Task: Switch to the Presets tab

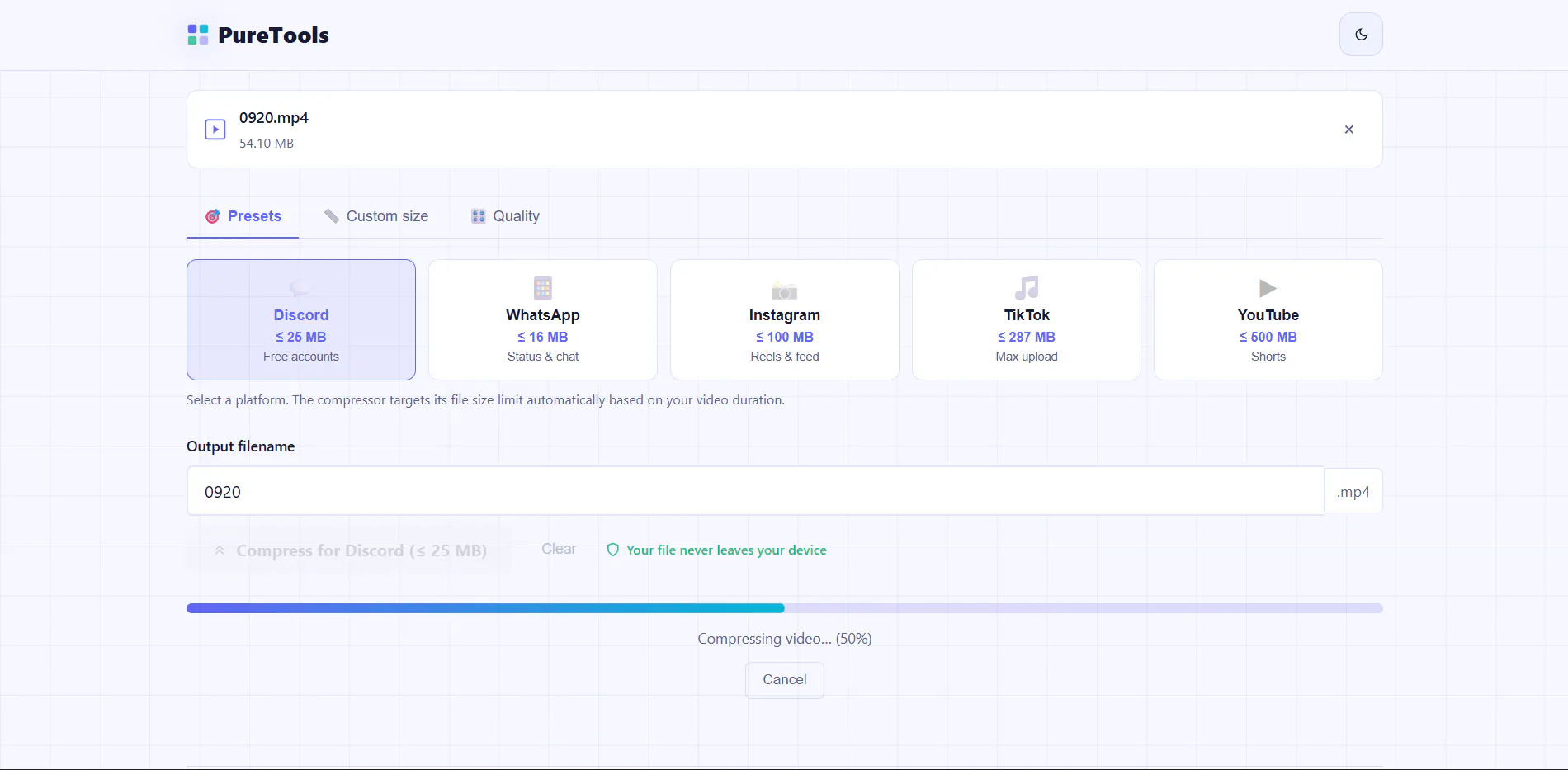Action: [243, 216]
